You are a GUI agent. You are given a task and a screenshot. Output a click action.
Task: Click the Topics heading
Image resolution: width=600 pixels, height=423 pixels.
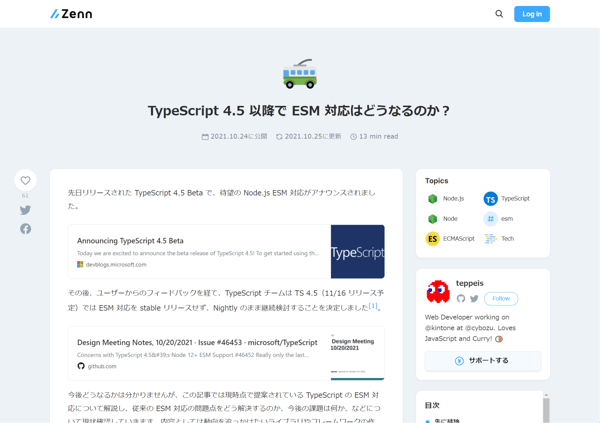437,181
